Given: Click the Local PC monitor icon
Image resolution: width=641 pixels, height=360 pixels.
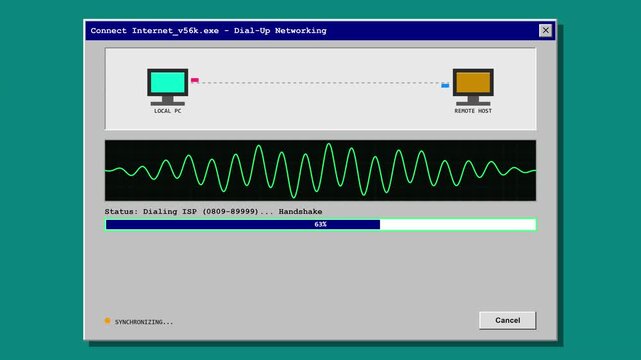Looking at the screenshot, I should [168, 87].
